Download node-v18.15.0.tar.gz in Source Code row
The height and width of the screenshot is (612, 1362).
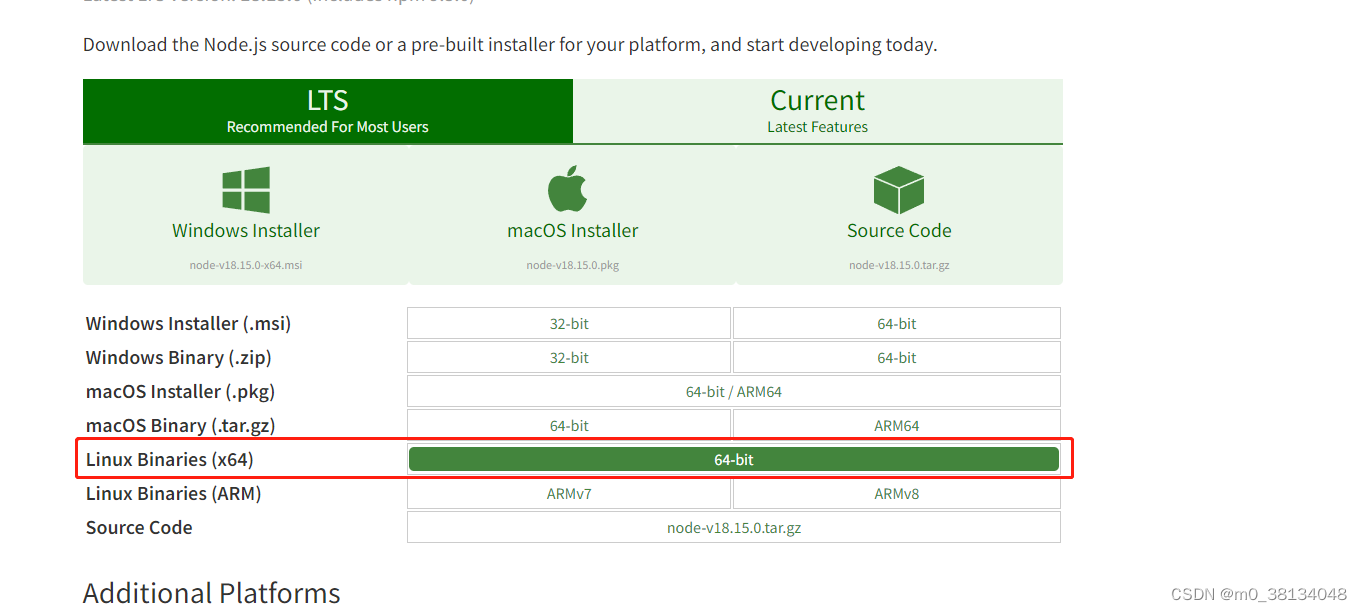point(734,527)
